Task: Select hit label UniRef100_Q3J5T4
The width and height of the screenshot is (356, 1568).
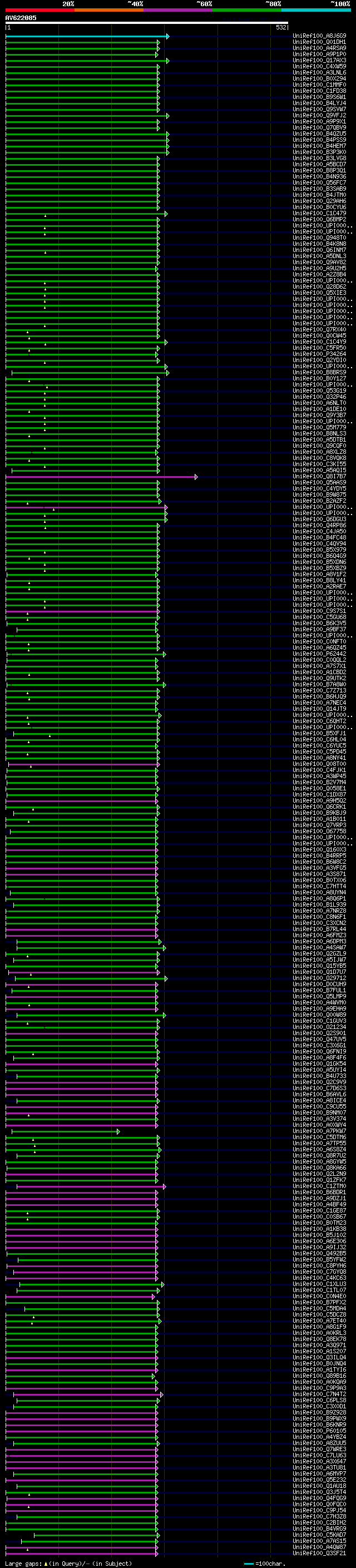Action: tap(319, 1492)
